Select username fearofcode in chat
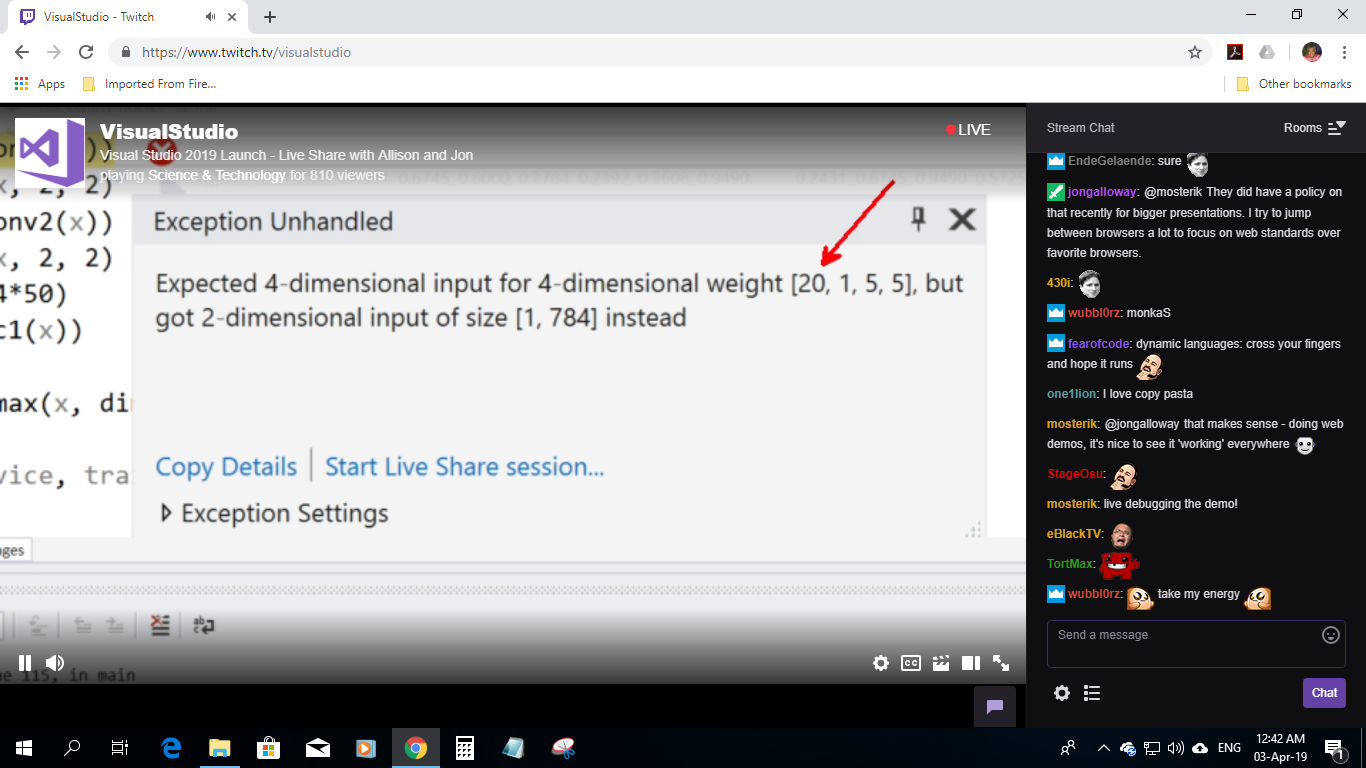The image size is (1366, 768). pyautogui.click(x=1098, y=343)
